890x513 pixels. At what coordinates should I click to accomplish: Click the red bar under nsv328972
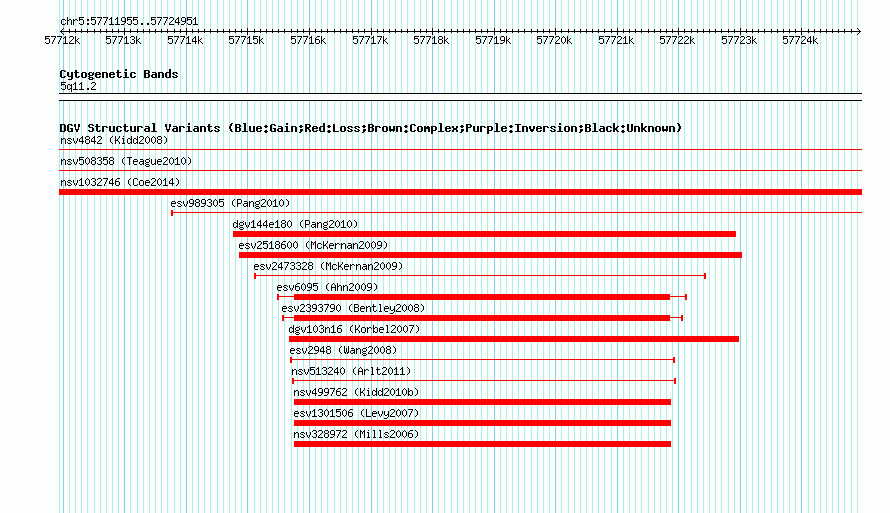(x=482, y=444)
